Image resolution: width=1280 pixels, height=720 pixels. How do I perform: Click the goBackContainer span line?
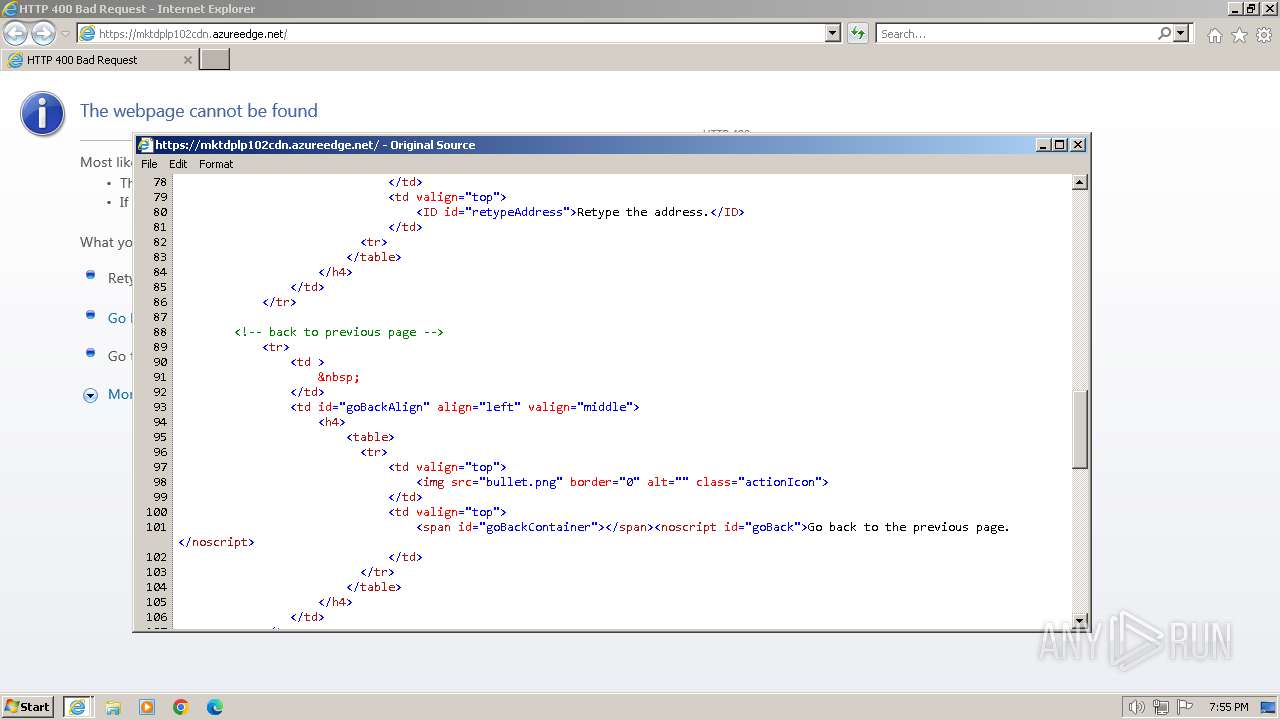713,527
